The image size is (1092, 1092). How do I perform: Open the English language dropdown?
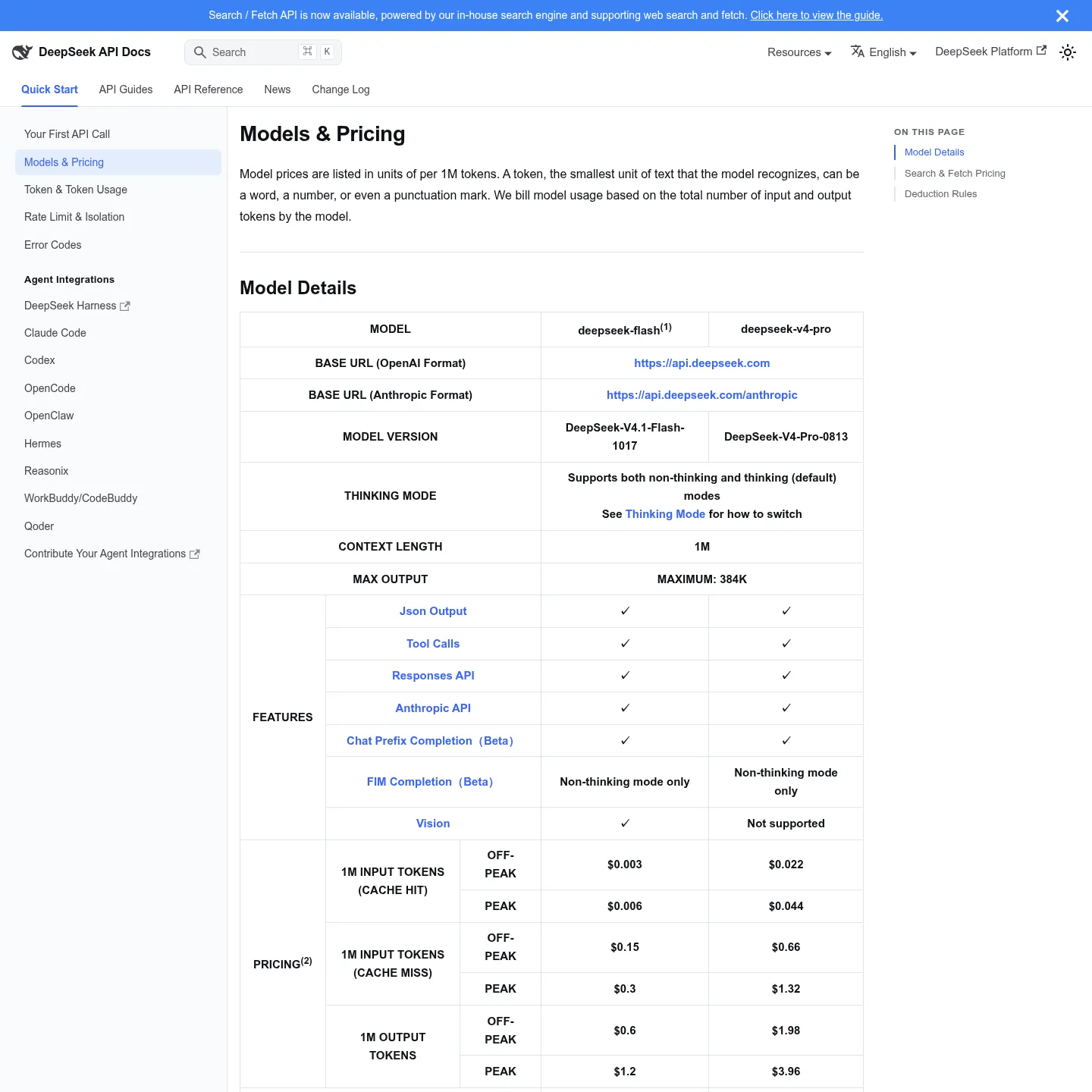click(883, 52)
